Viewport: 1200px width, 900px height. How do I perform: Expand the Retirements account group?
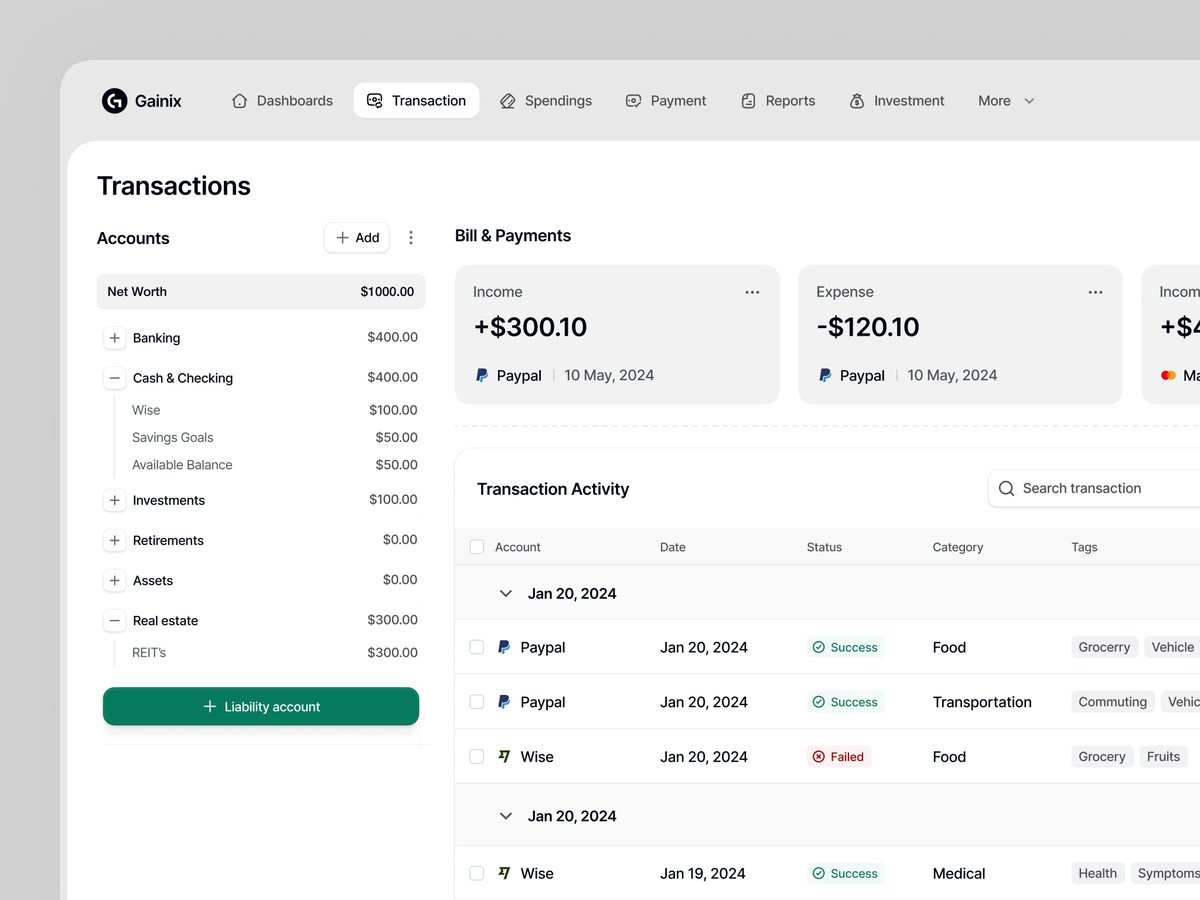114,540
